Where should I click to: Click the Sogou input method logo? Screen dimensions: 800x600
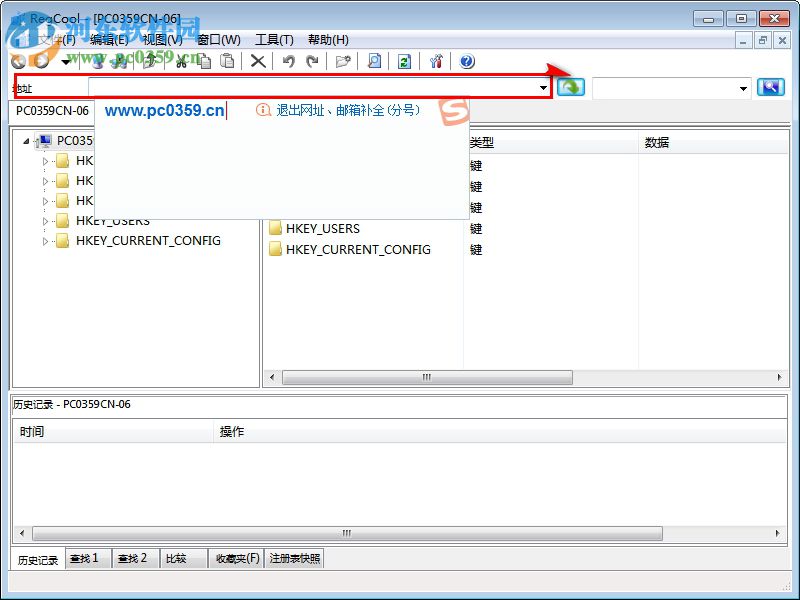(x=454, y=112)
